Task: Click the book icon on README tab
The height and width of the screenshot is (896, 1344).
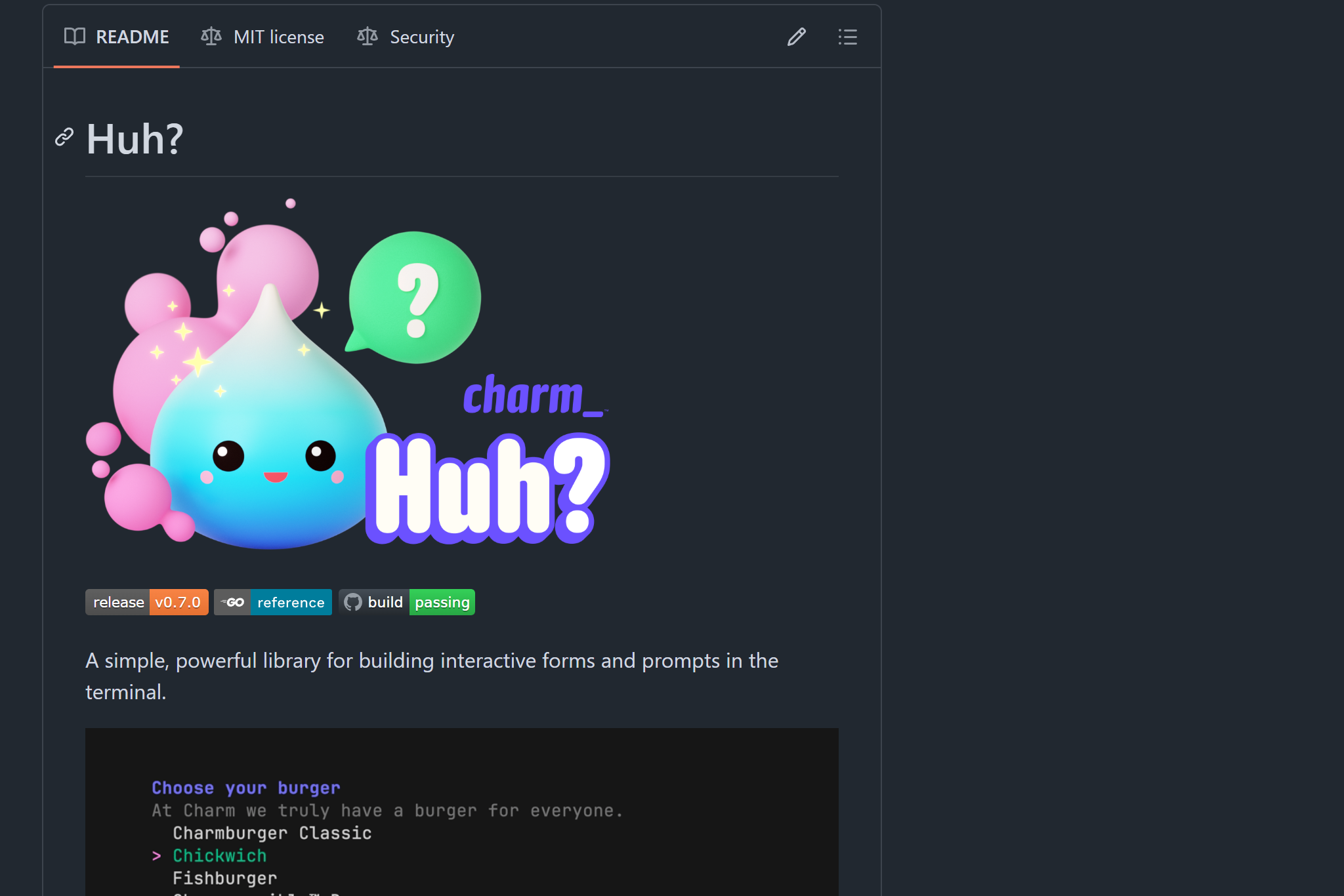Action: tap(75, 37)
